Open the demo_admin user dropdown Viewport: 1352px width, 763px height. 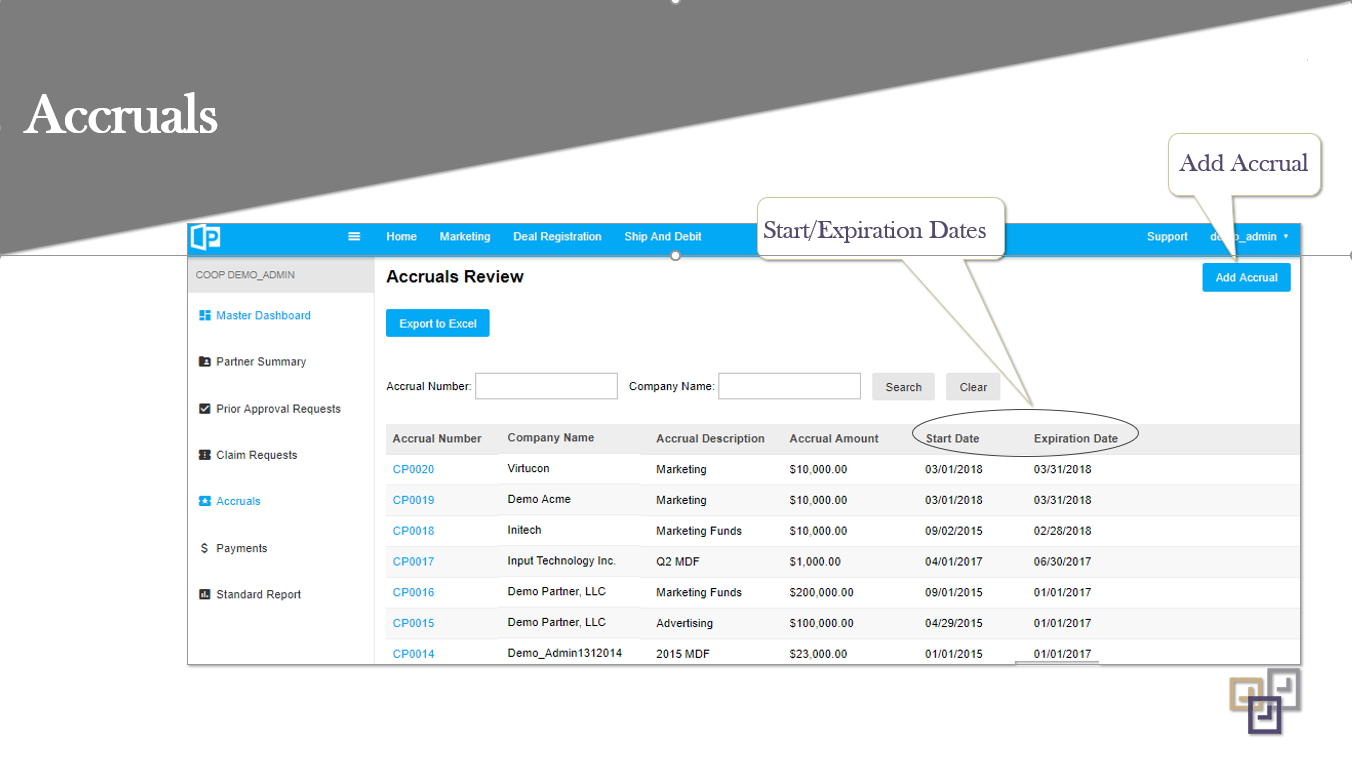tap(1248, 237)
